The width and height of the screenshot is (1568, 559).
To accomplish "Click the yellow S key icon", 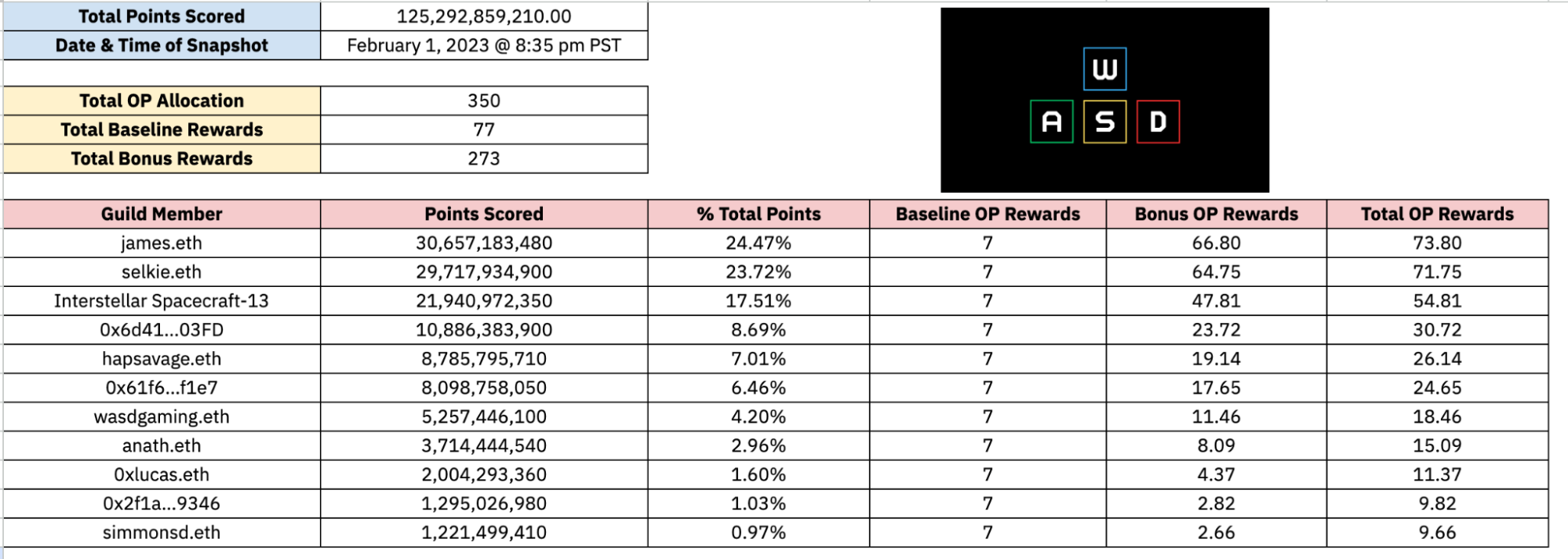I will coord(1104,122).
